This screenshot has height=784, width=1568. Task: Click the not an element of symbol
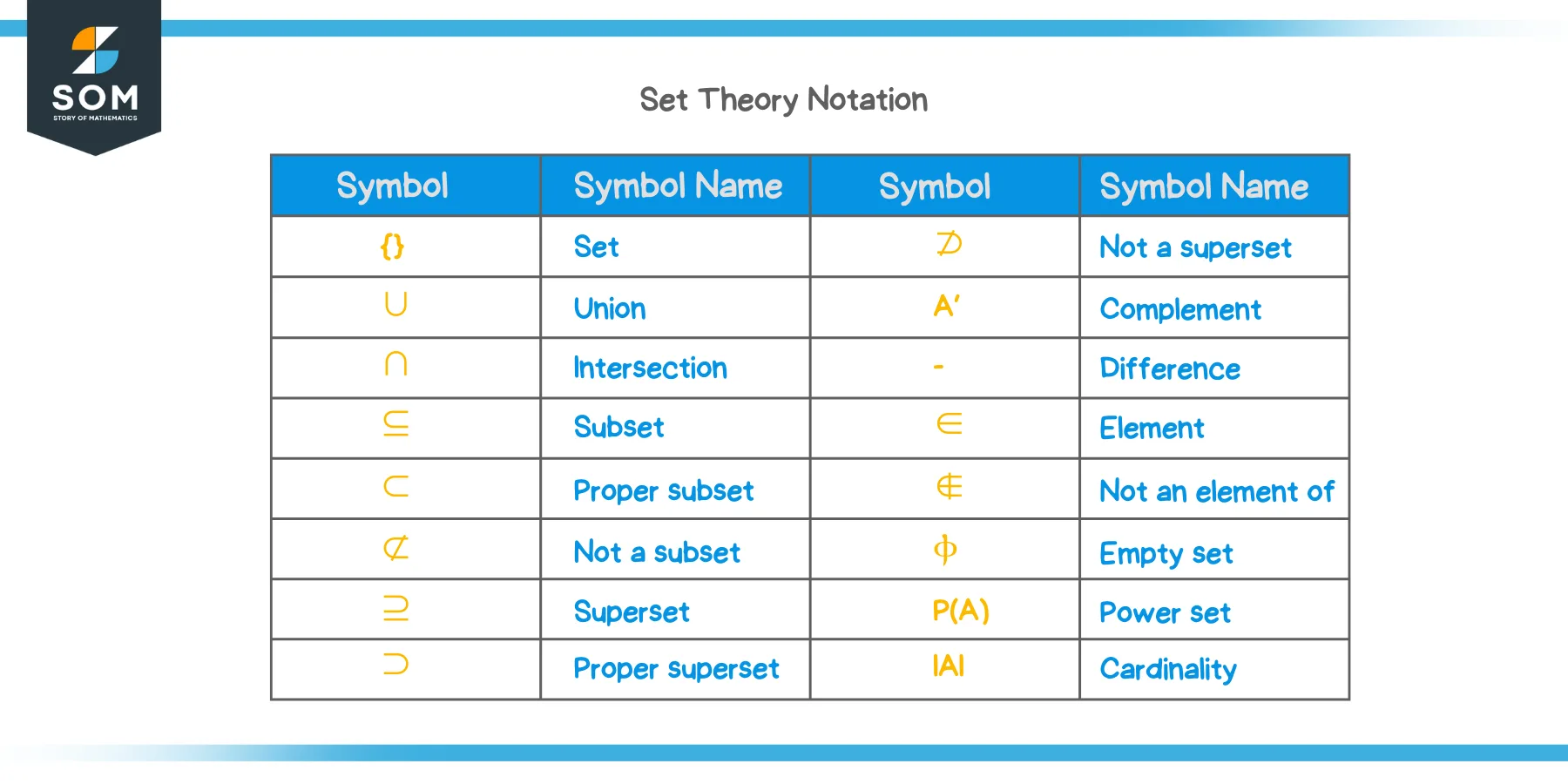coord(949,486)
